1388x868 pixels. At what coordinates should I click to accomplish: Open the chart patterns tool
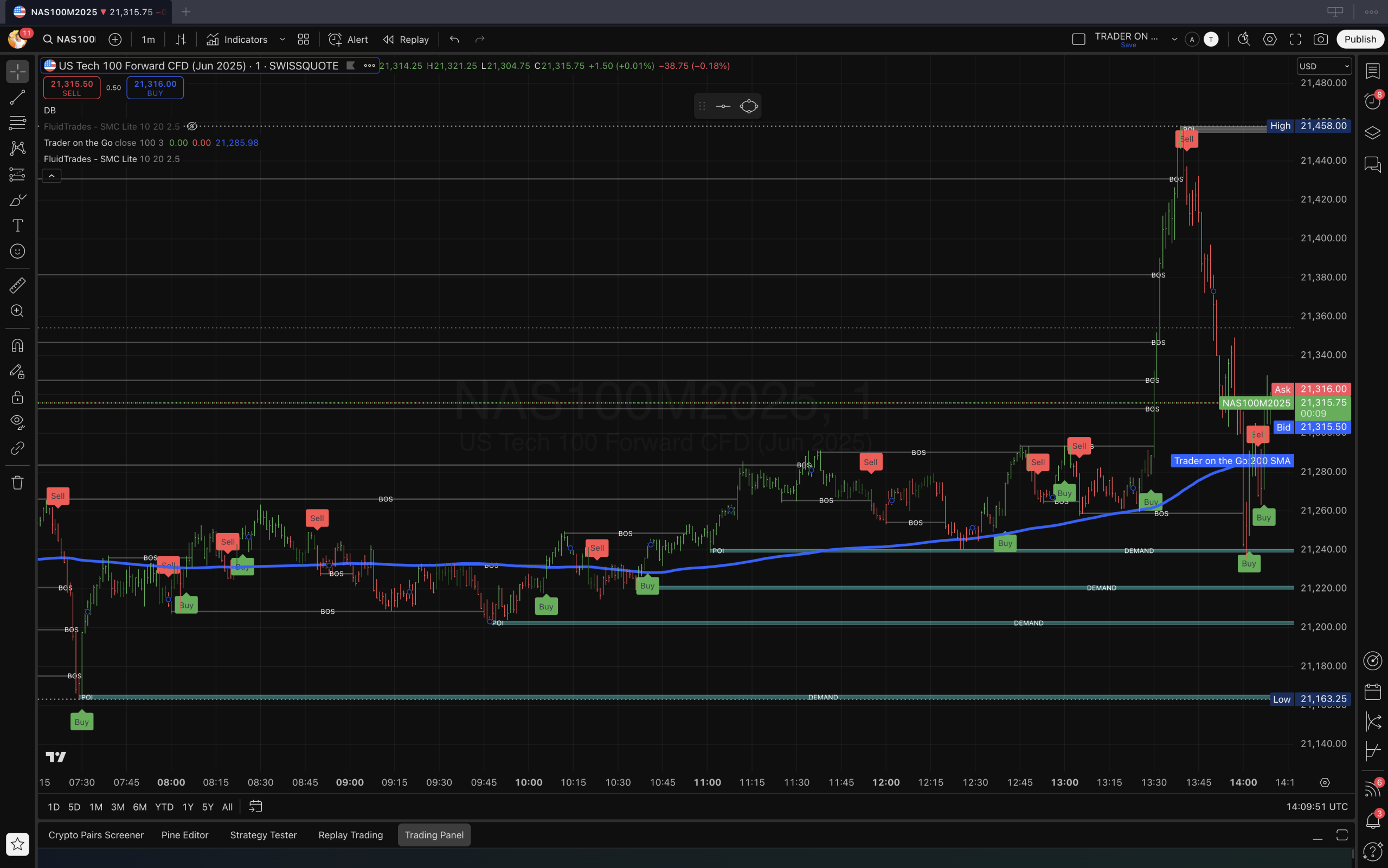click(17, 148)
